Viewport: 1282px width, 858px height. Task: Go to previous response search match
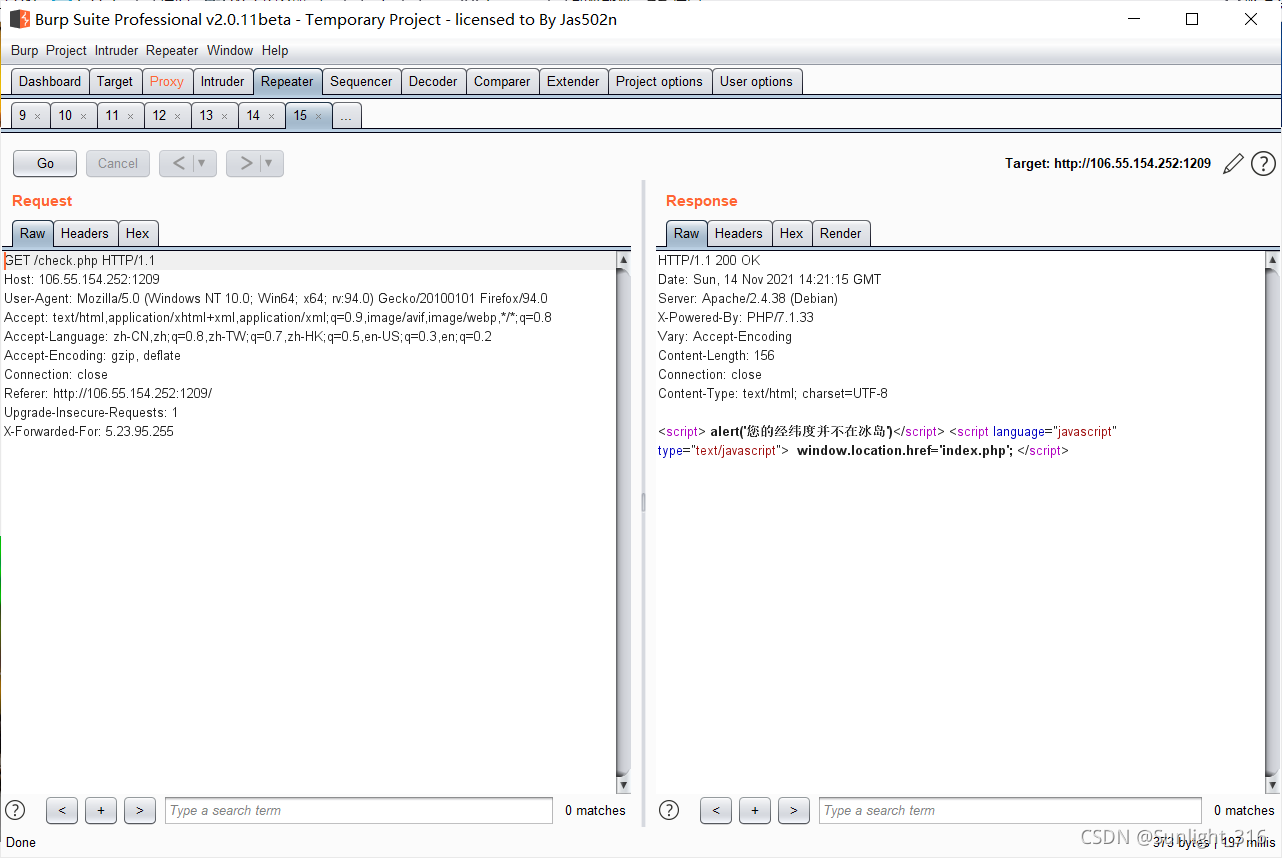coord(716,810)
